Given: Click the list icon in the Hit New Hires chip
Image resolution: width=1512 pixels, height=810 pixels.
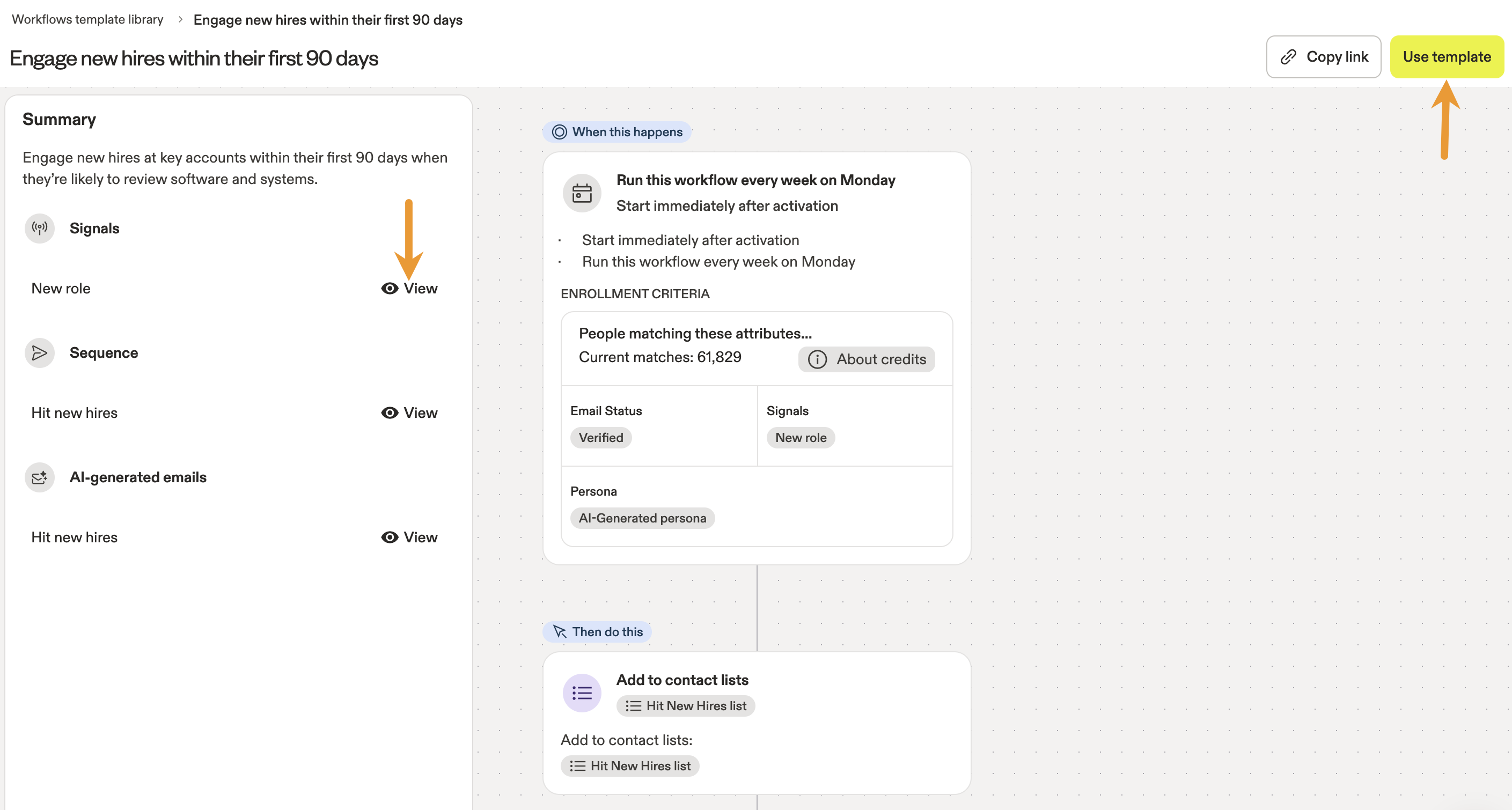Looking at the screenshot, I should pos(633,706).
